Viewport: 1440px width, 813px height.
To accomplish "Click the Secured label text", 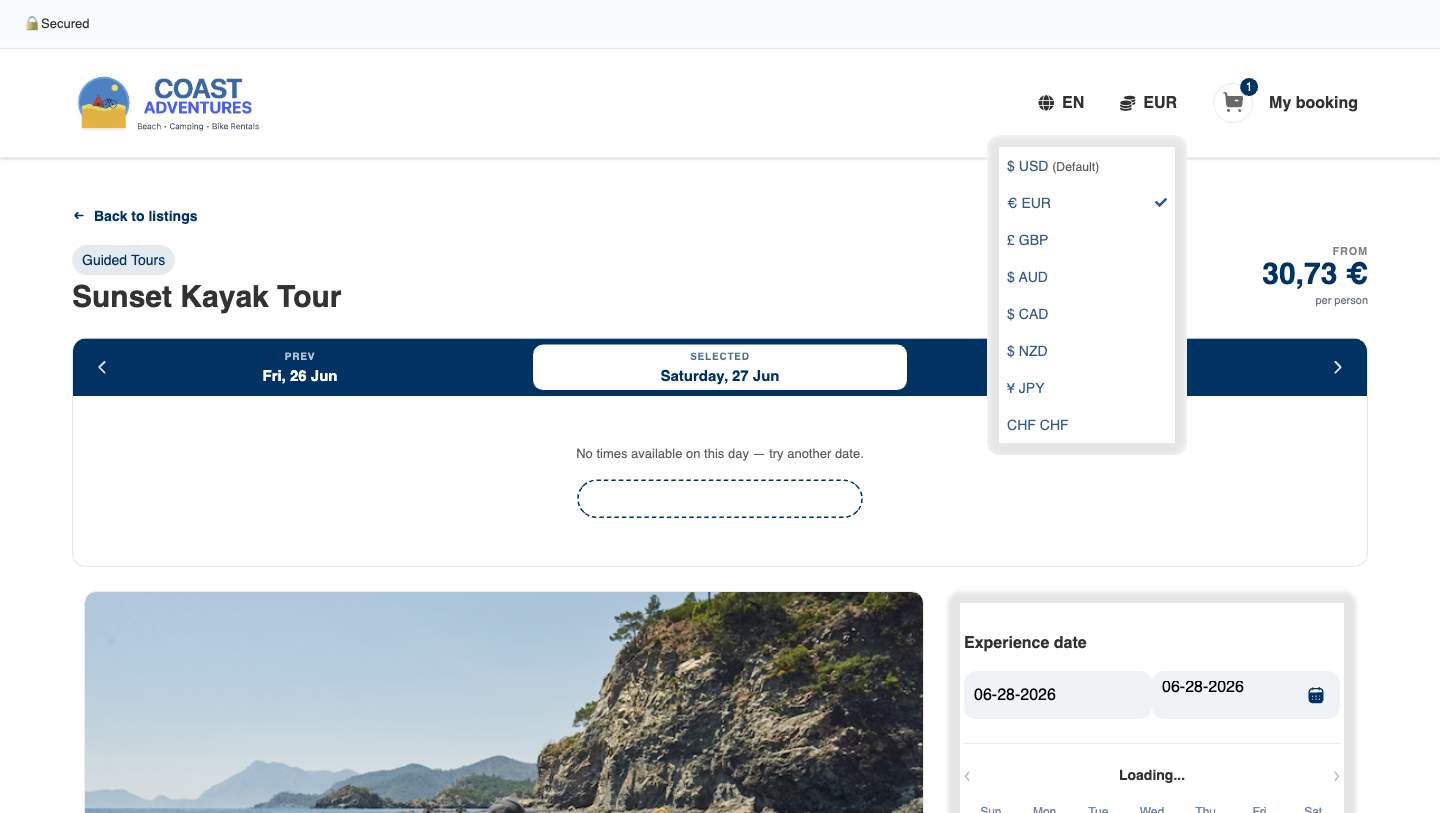I will tap(65, 23).
